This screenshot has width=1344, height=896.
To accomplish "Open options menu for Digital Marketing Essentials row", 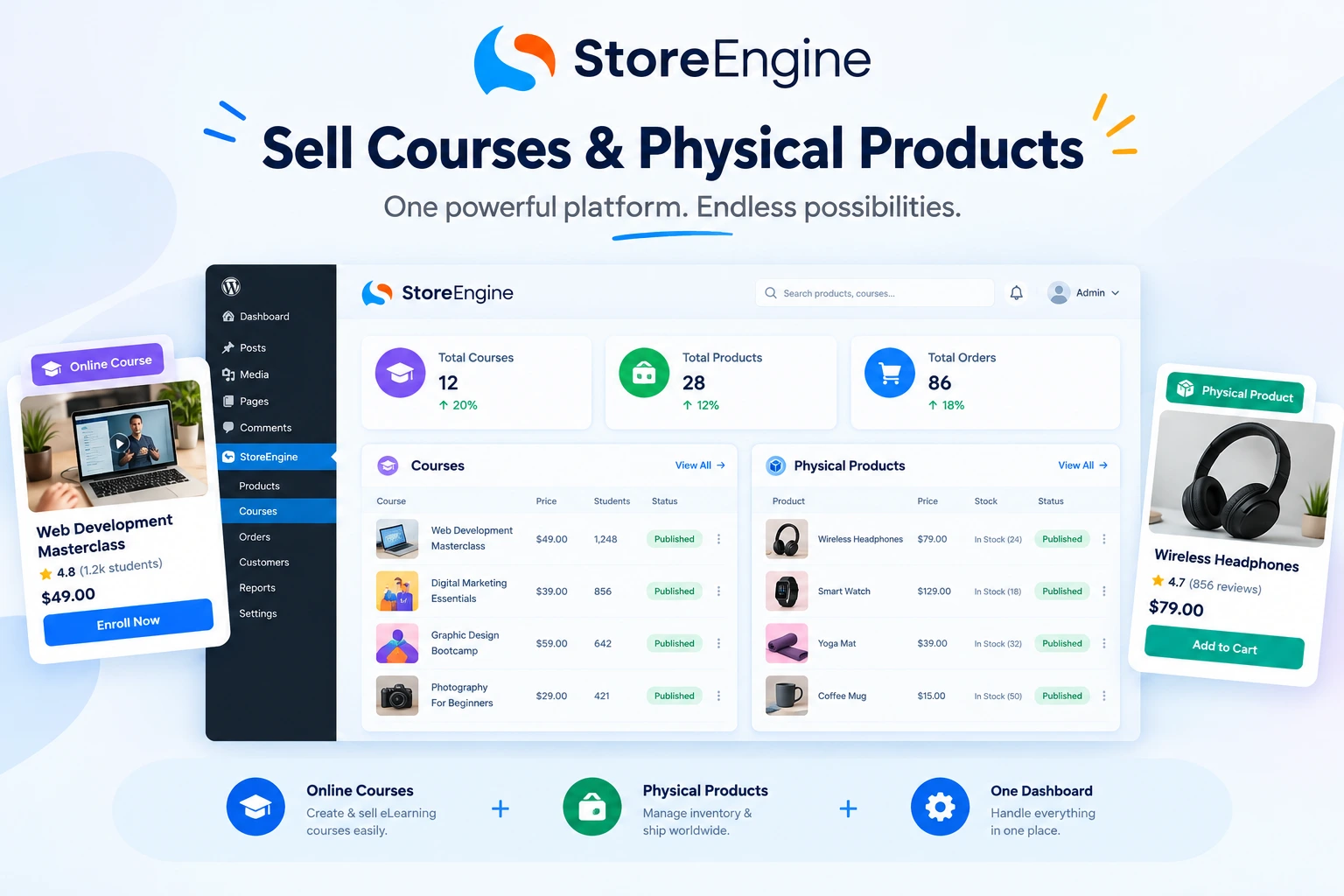I will [719, 591].
